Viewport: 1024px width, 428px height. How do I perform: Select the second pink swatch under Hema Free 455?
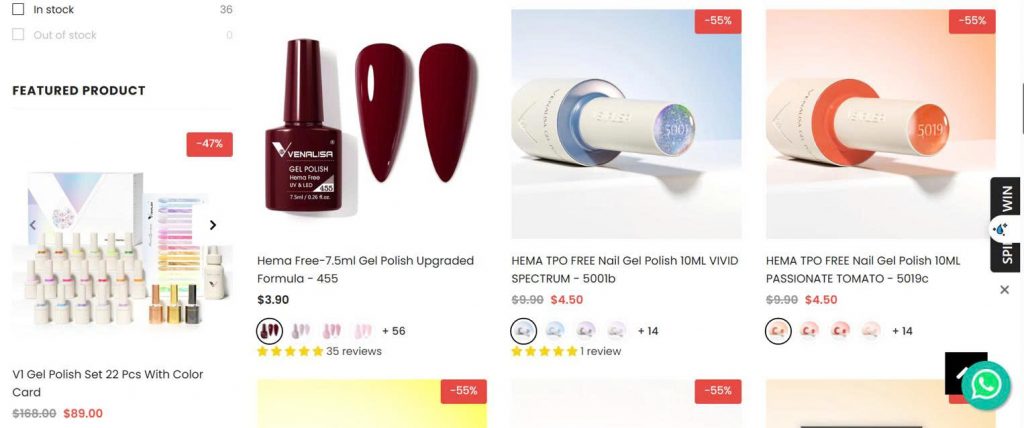click(332, 331)
